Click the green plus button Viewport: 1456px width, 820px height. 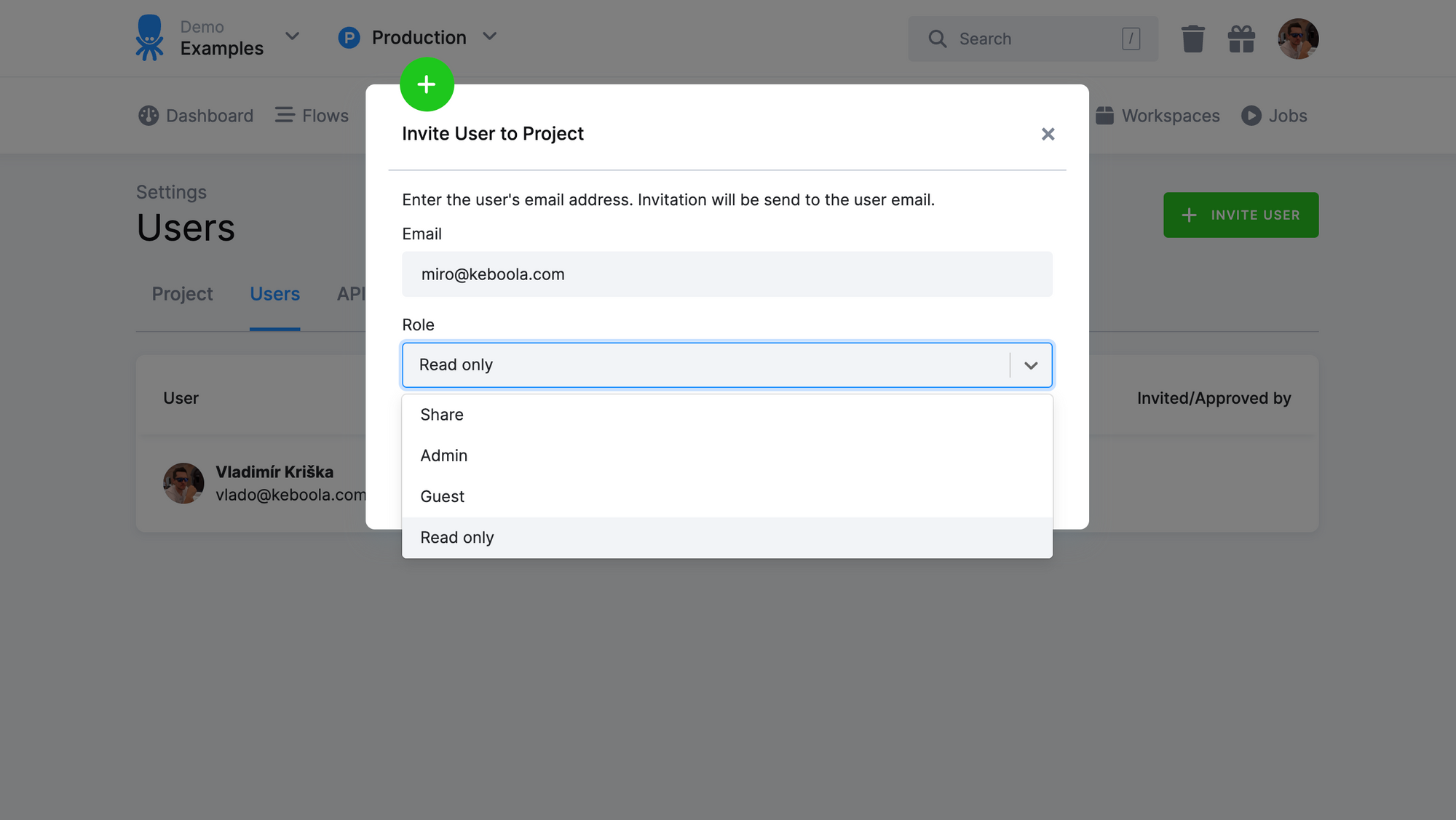(x=427, y=85)
